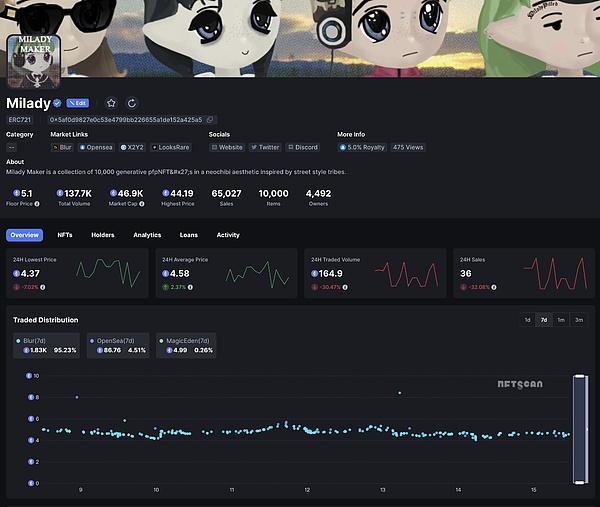The image size is (600, 507).
Task: Open the Website social link
Action: [x=229, y=147]
